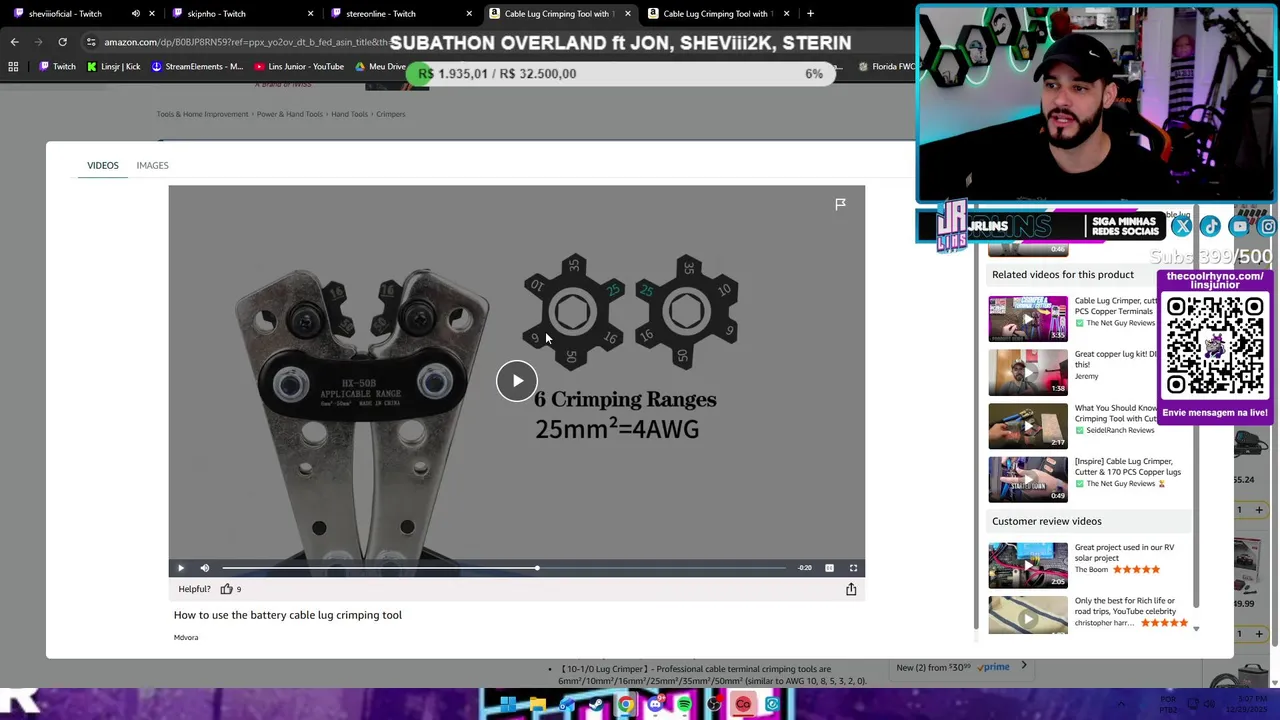The height and width of the screenshot is (720, 1280).
Task: Click the small play icon in the video control bar
Action: pos(181,568)
